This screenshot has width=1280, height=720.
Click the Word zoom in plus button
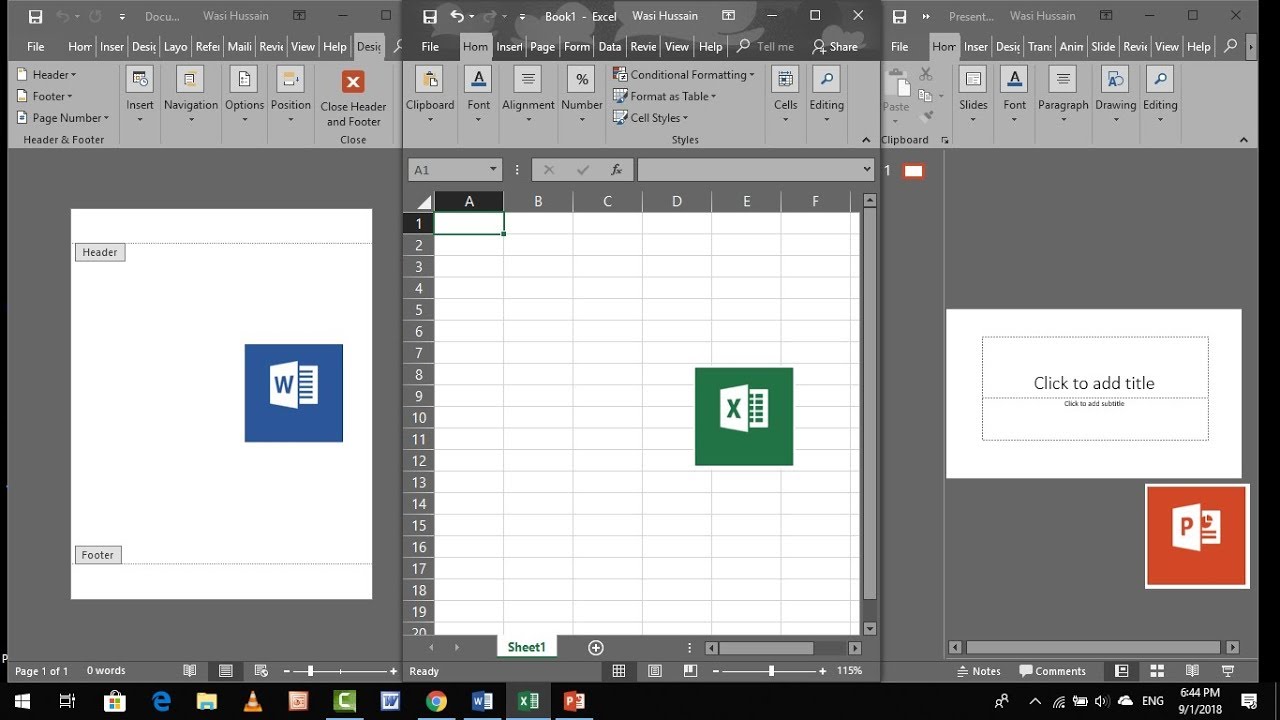[392, 671]
